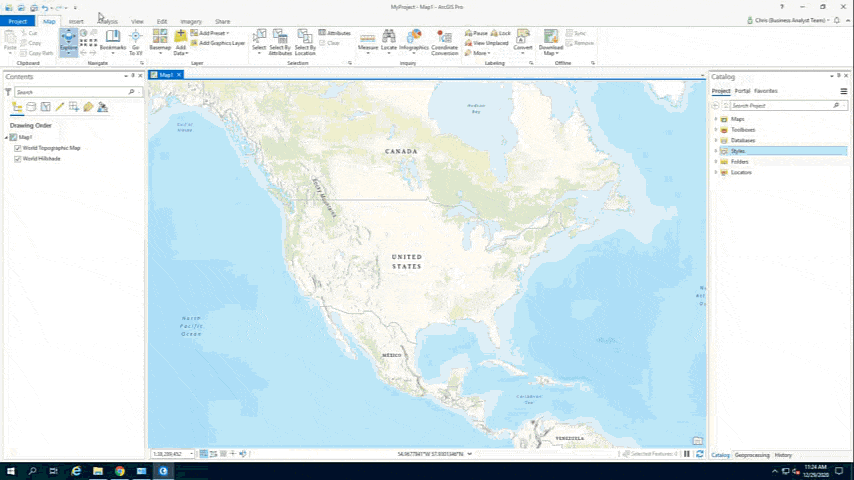Pause labeling
This screenshot has width=854, height=480.
click(476, 33)
